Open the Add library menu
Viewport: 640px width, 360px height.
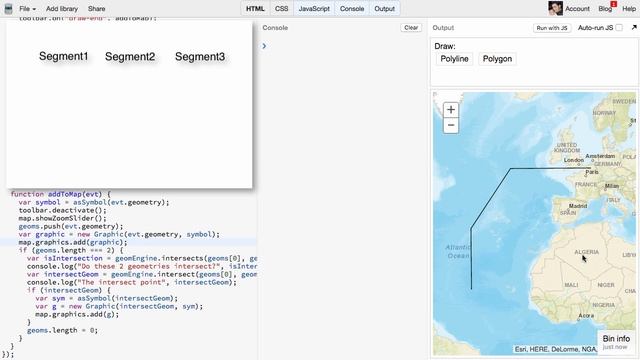click(x=62, y=9)
